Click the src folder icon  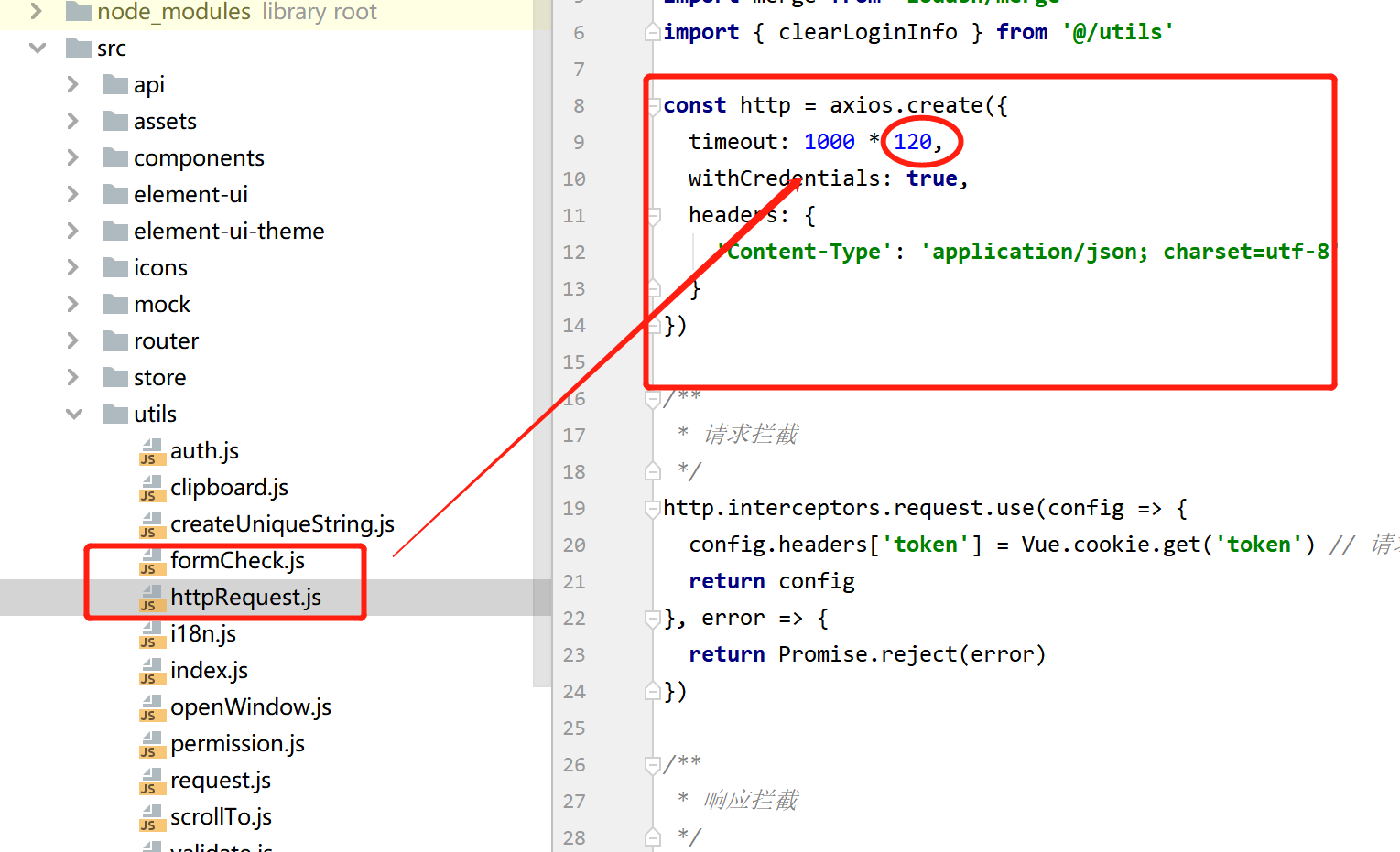tap(79, 48)
